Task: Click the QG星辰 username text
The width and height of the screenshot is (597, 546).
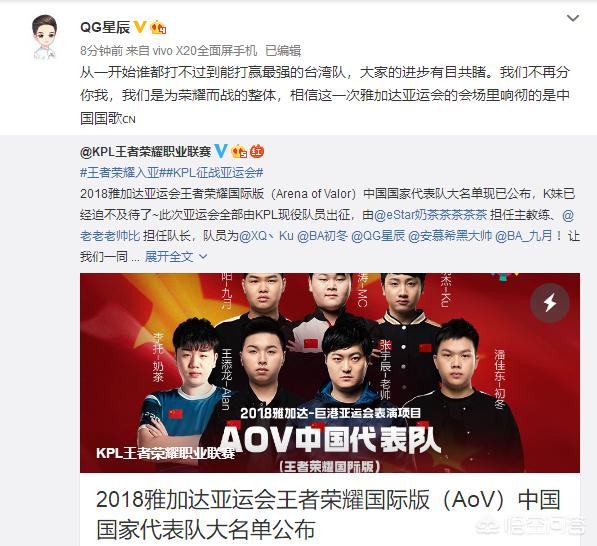Action: [105, 27]
